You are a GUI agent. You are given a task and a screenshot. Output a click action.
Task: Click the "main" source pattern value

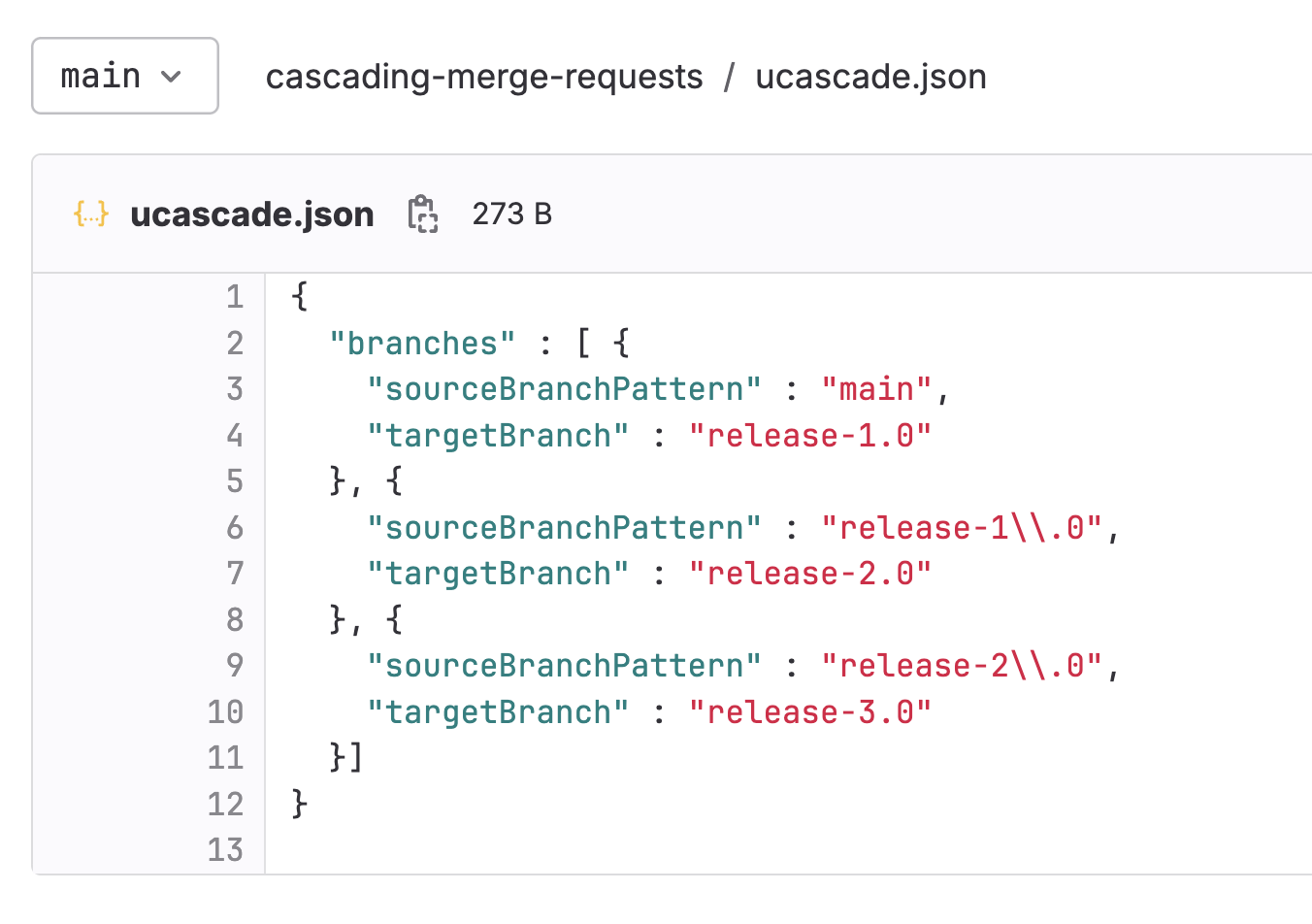click(876, 389)
